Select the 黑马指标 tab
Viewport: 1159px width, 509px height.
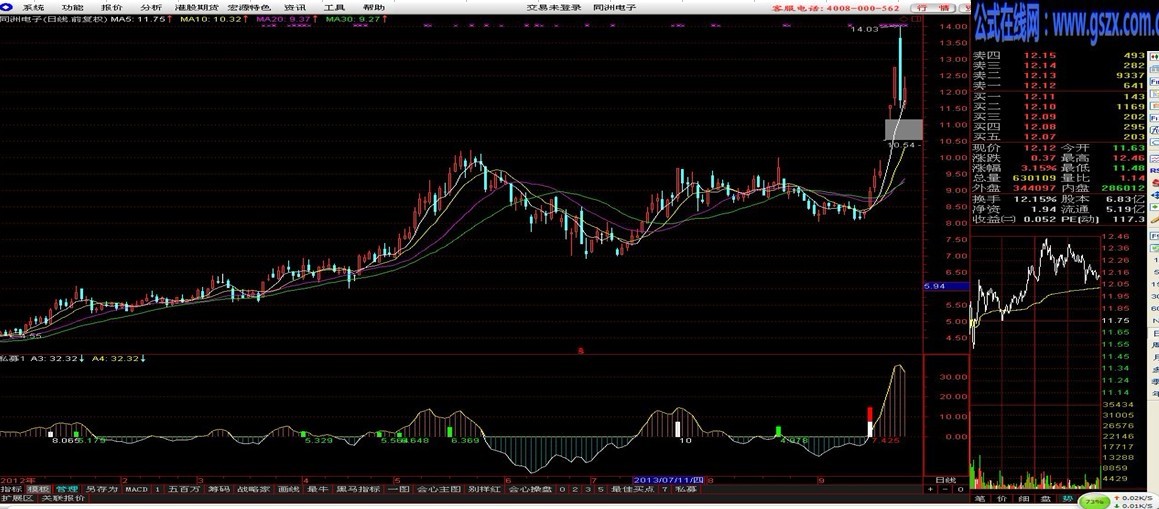tap(358, 489)
